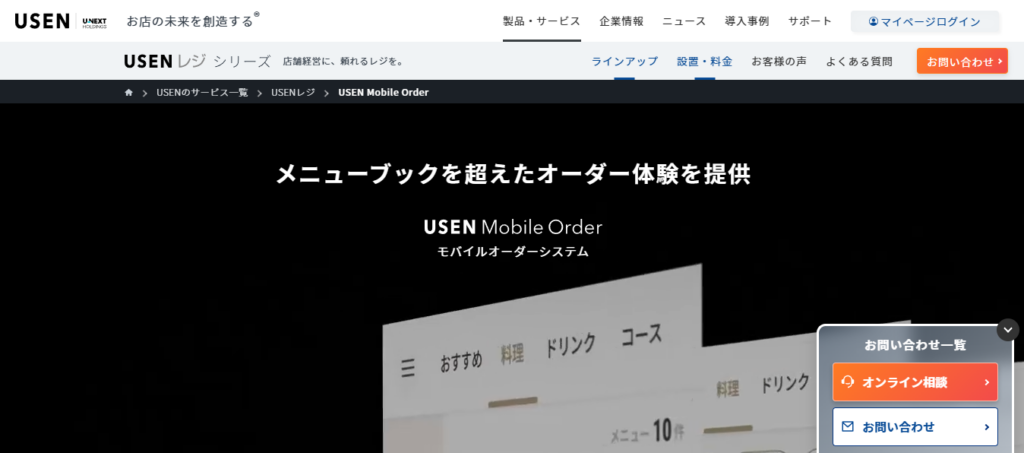Click USENのサービス一覧 breadcrumb link
The width and height of the screenshot is (1024, 453).
202,93
